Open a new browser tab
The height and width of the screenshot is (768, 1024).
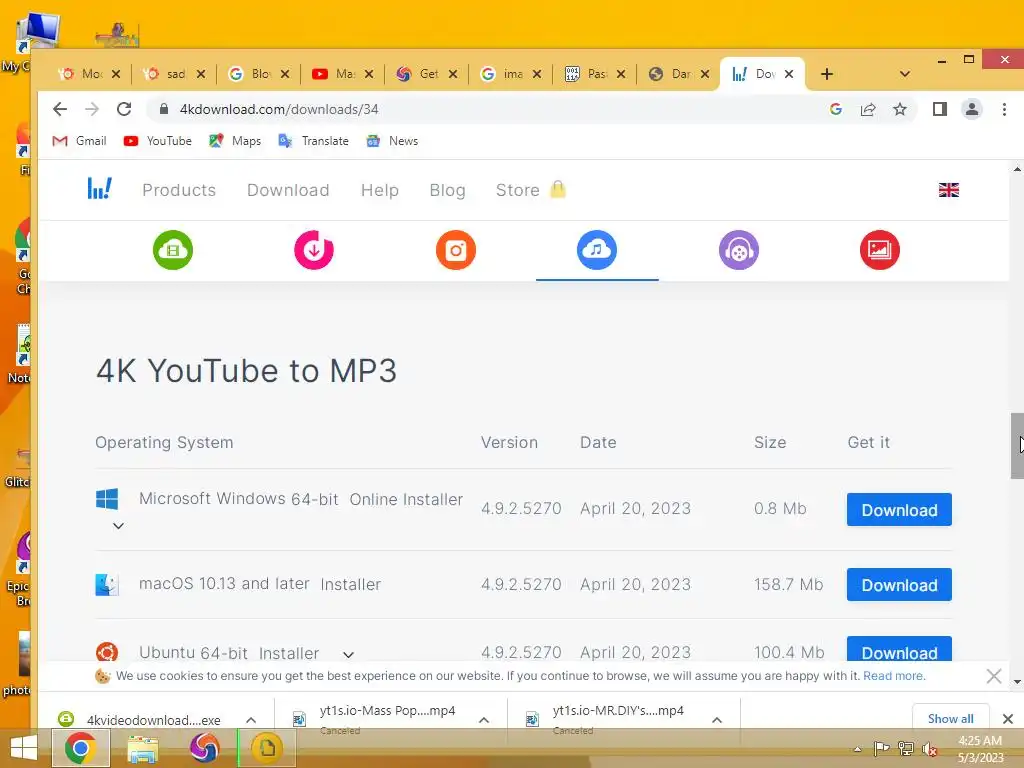coord(827,74)
